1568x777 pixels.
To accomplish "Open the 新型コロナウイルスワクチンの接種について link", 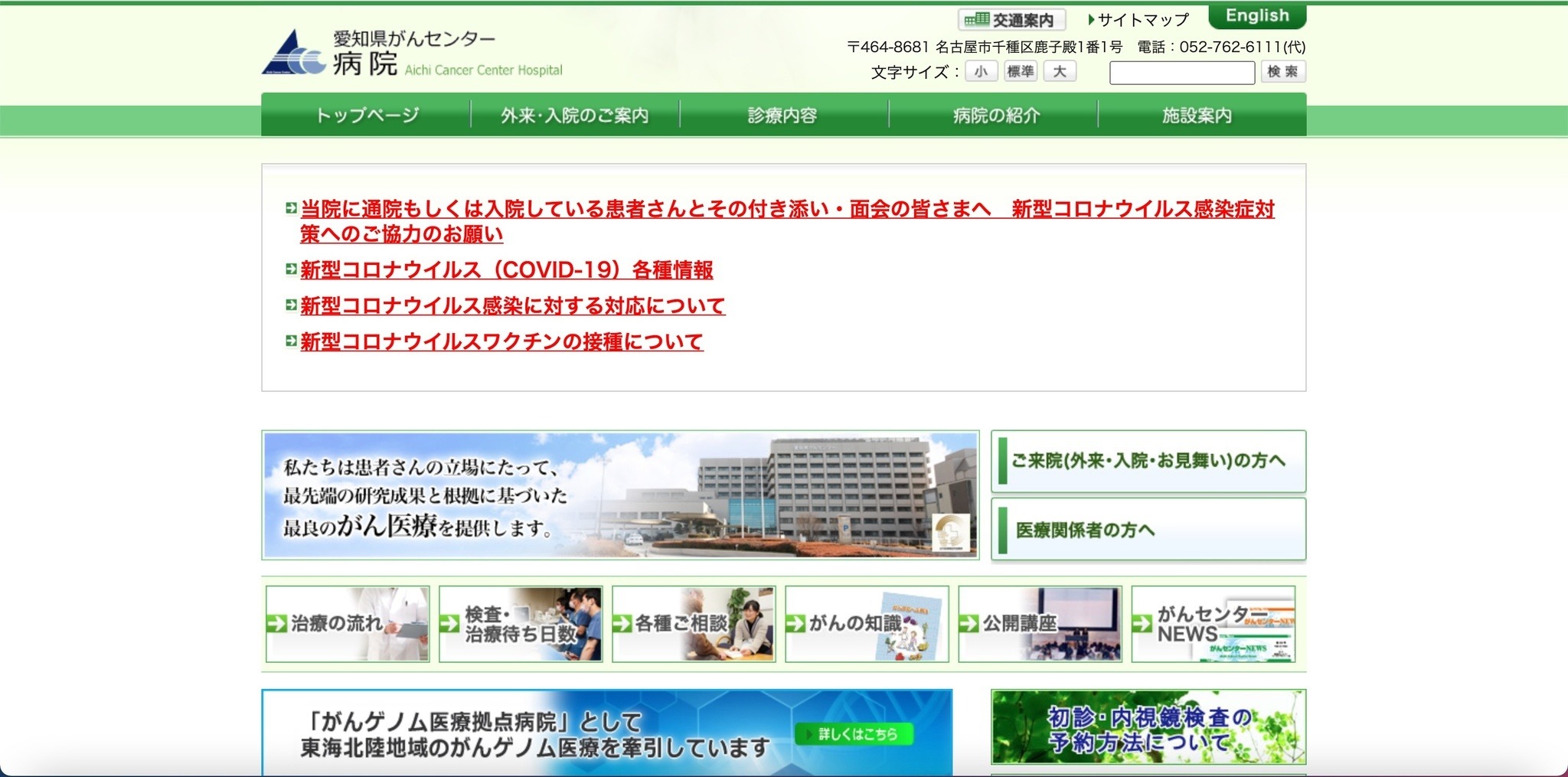I will pos(501,342).
